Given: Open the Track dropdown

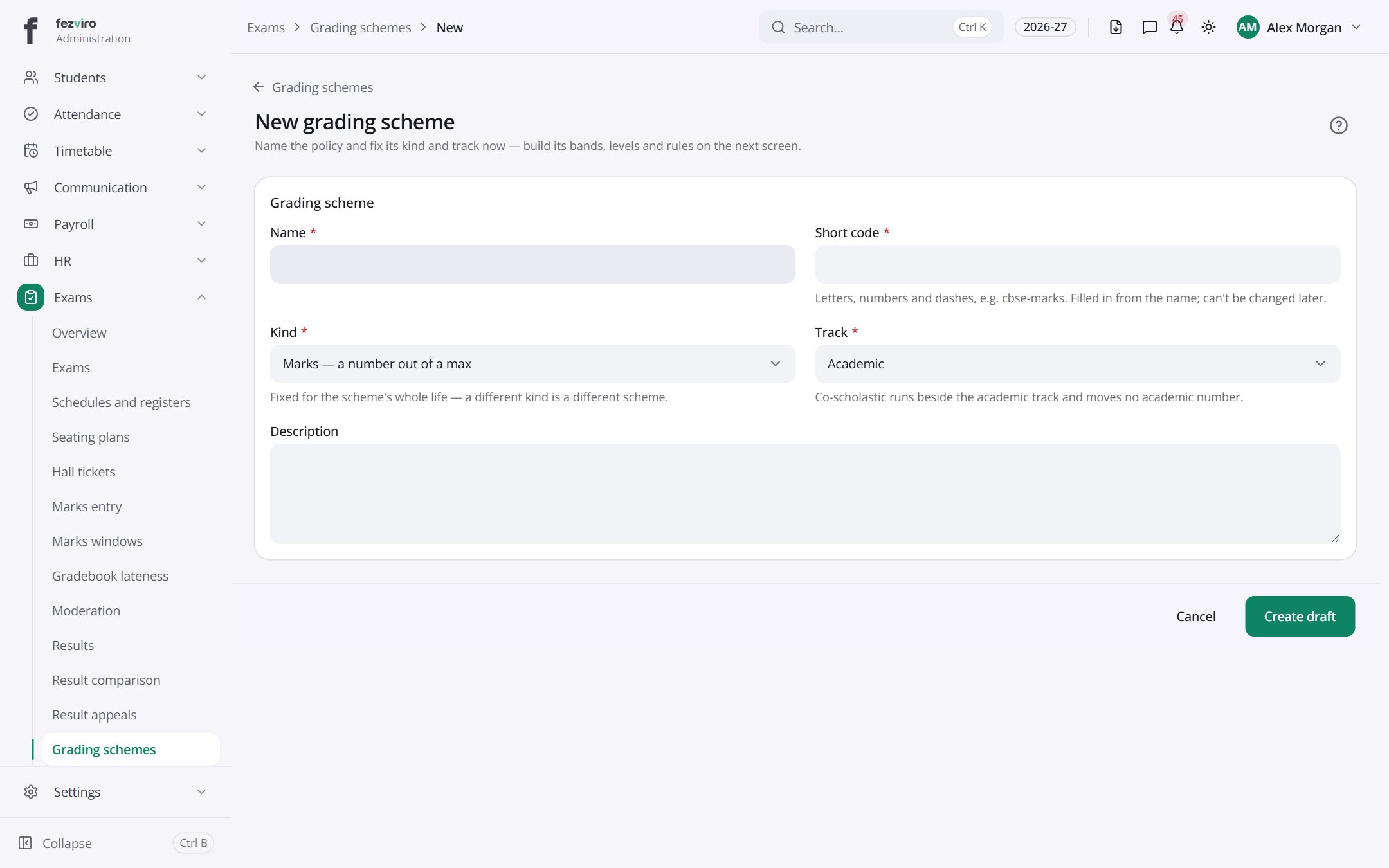Looking at the screenshot, I should coord(1077,364).
